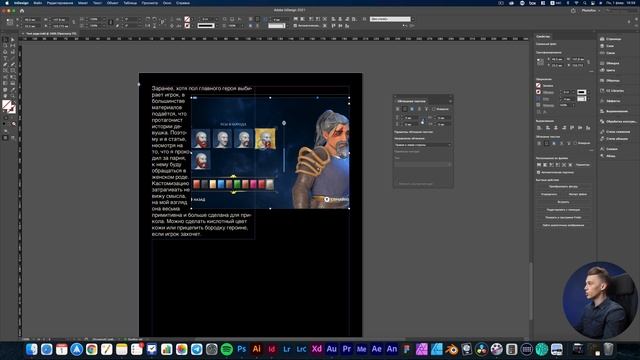
Task: Click stroke swatch in Properties appearance section
Action: [x=538, y=92]
